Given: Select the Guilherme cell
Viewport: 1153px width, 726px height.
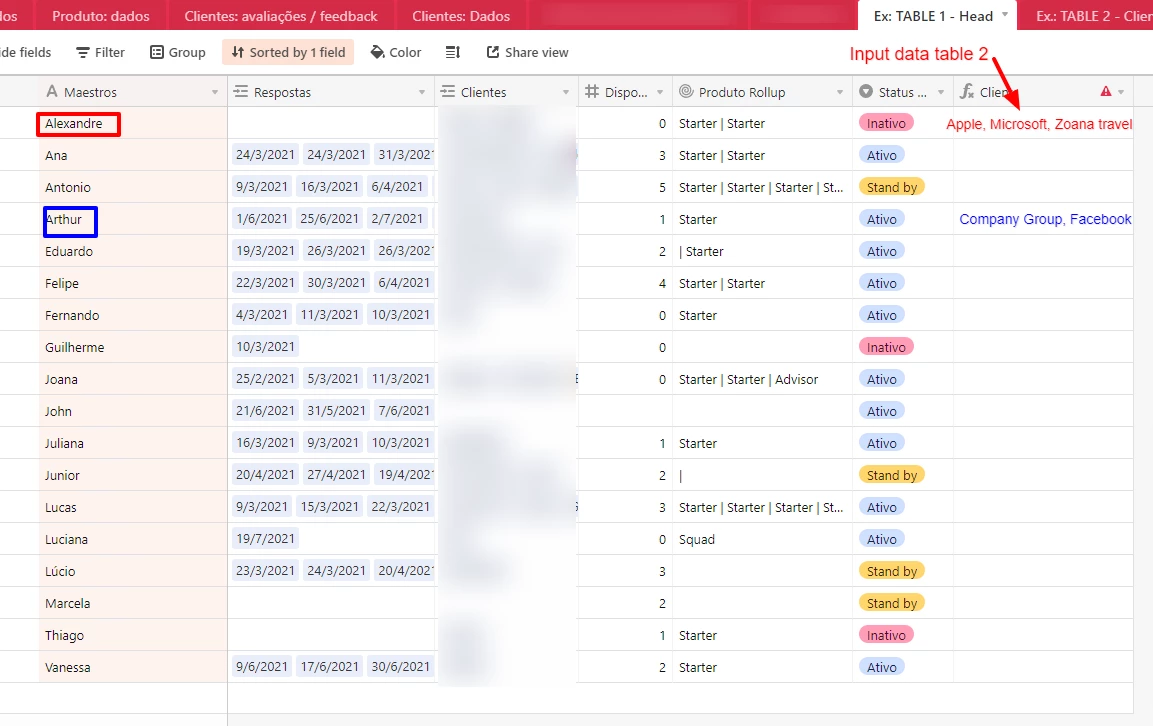Looking at the screenshot, I should [x=132, y=347].
